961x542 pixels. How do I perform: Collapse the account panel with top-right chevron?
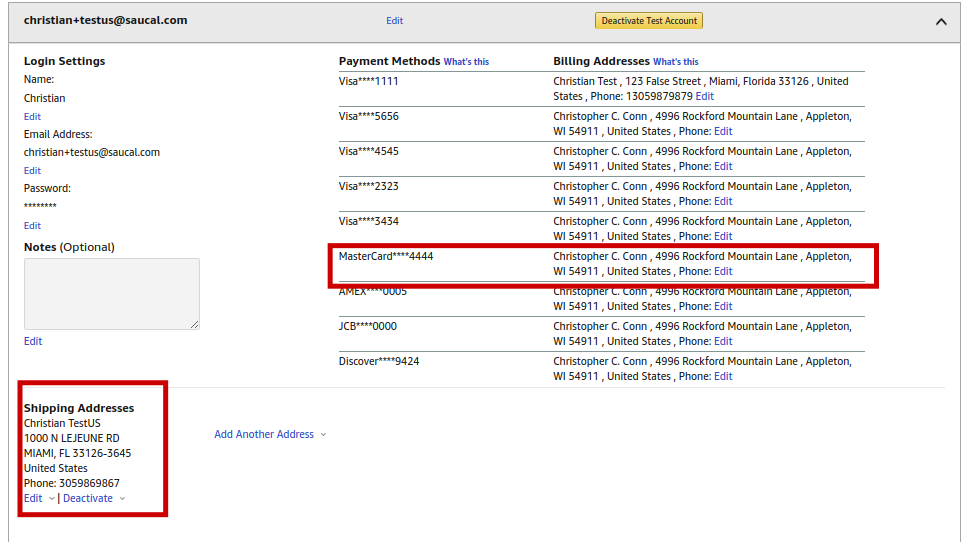coord(940,21)
